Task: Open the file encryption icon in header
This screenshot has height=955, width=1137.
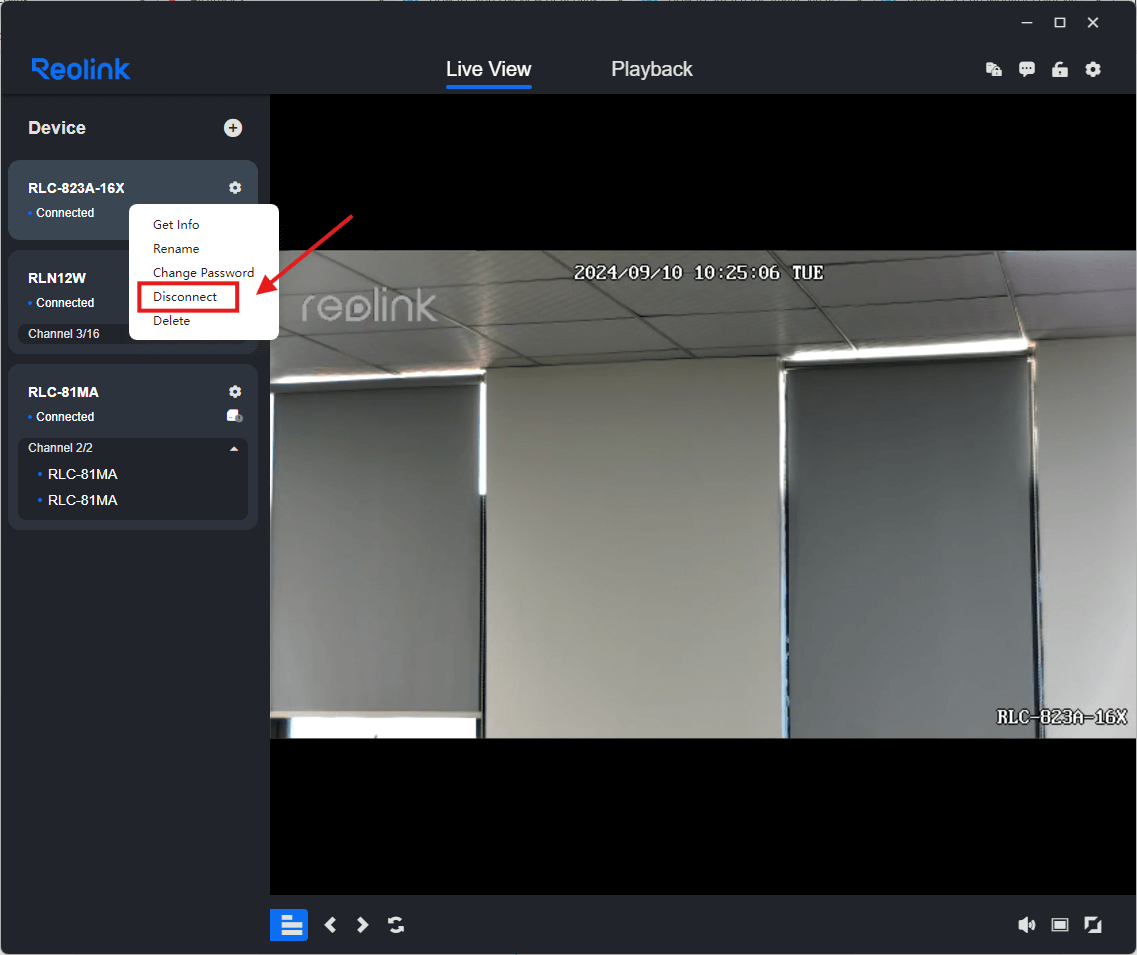Action: (993, 70)
